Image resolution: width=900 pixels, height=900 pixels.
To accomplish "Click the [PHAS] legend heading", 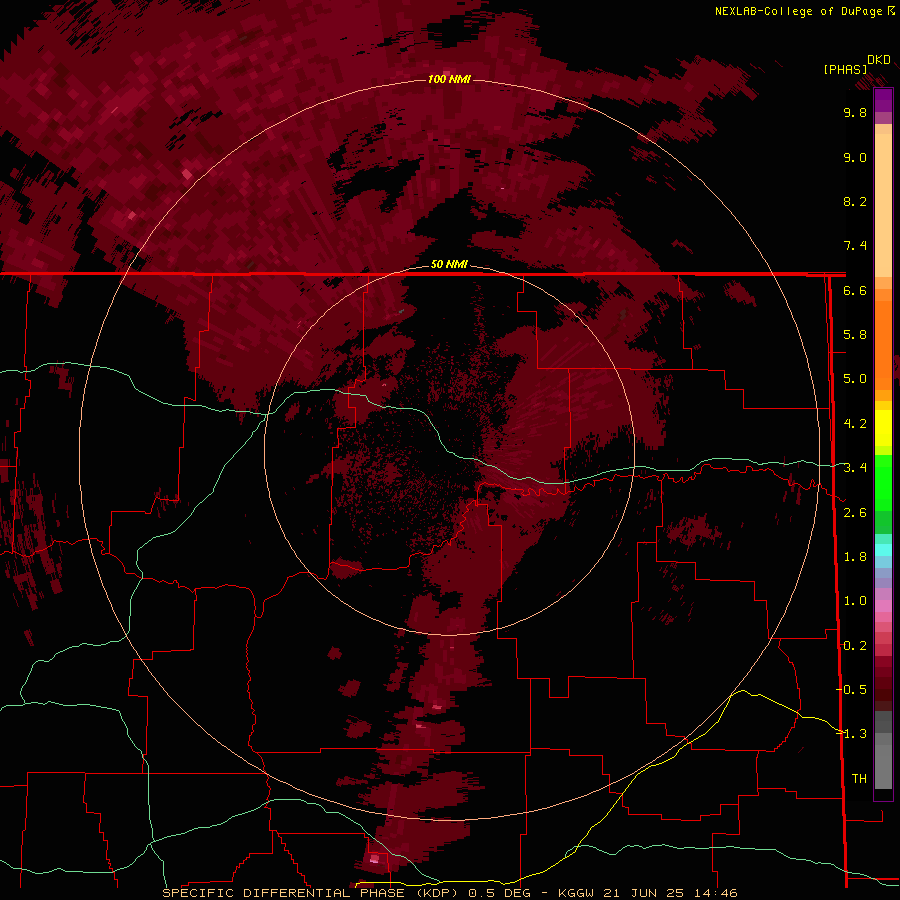I will point(845,69).
